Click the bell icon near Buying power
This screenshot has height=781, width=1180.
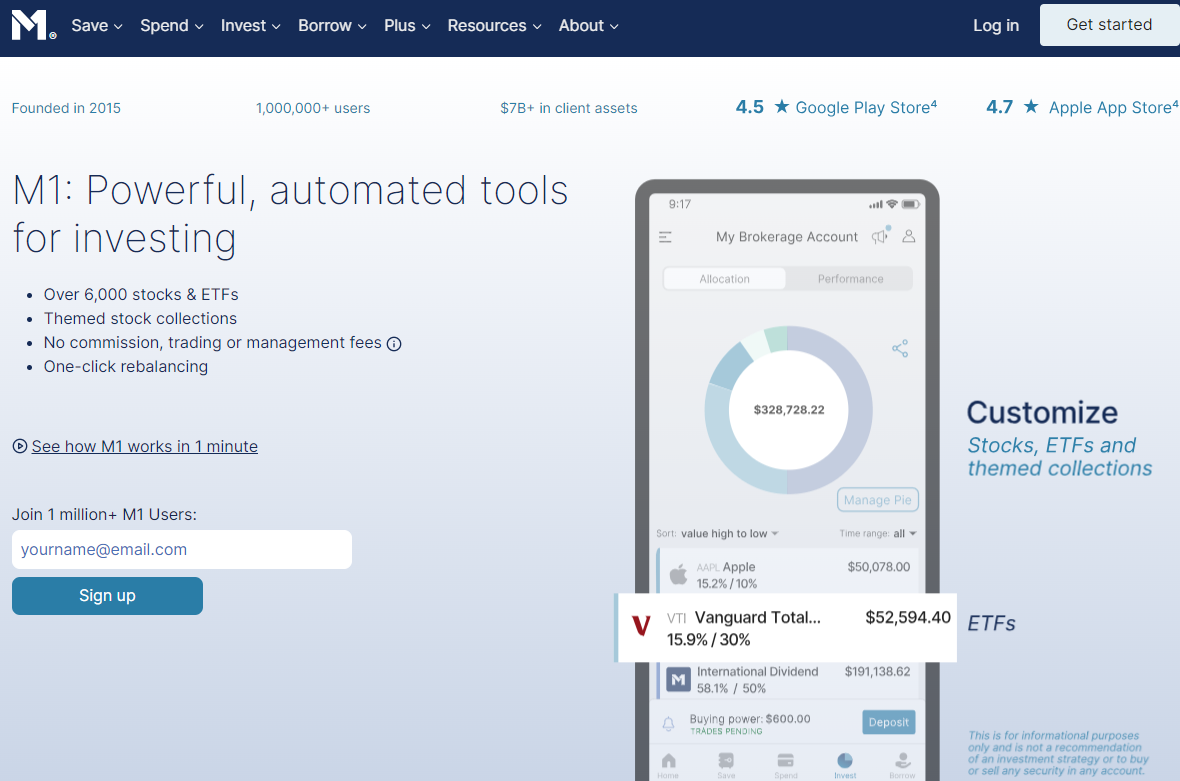coord(669,724)
